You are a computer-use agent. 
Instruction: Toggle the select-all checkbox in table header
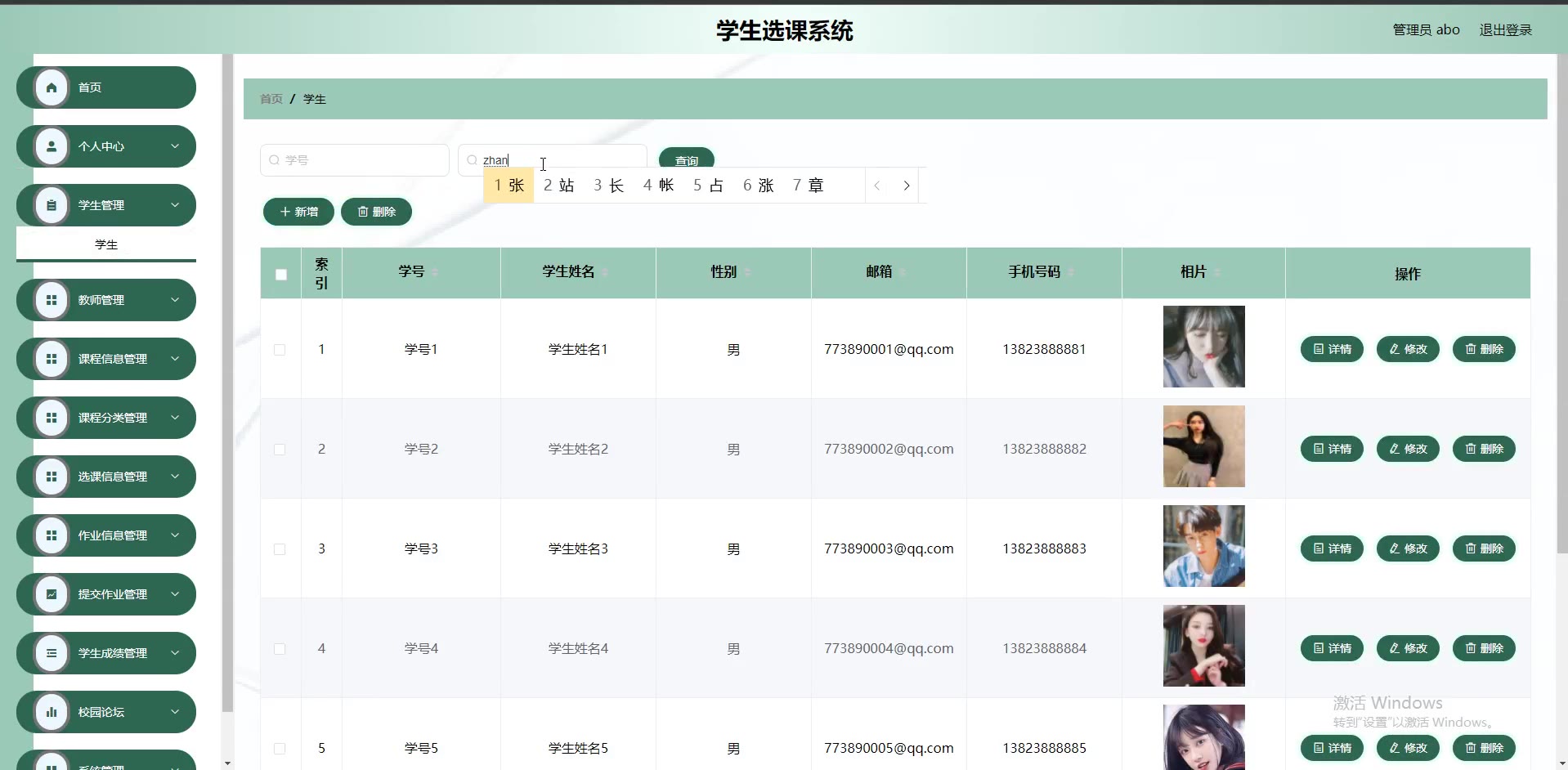[281, 275]
